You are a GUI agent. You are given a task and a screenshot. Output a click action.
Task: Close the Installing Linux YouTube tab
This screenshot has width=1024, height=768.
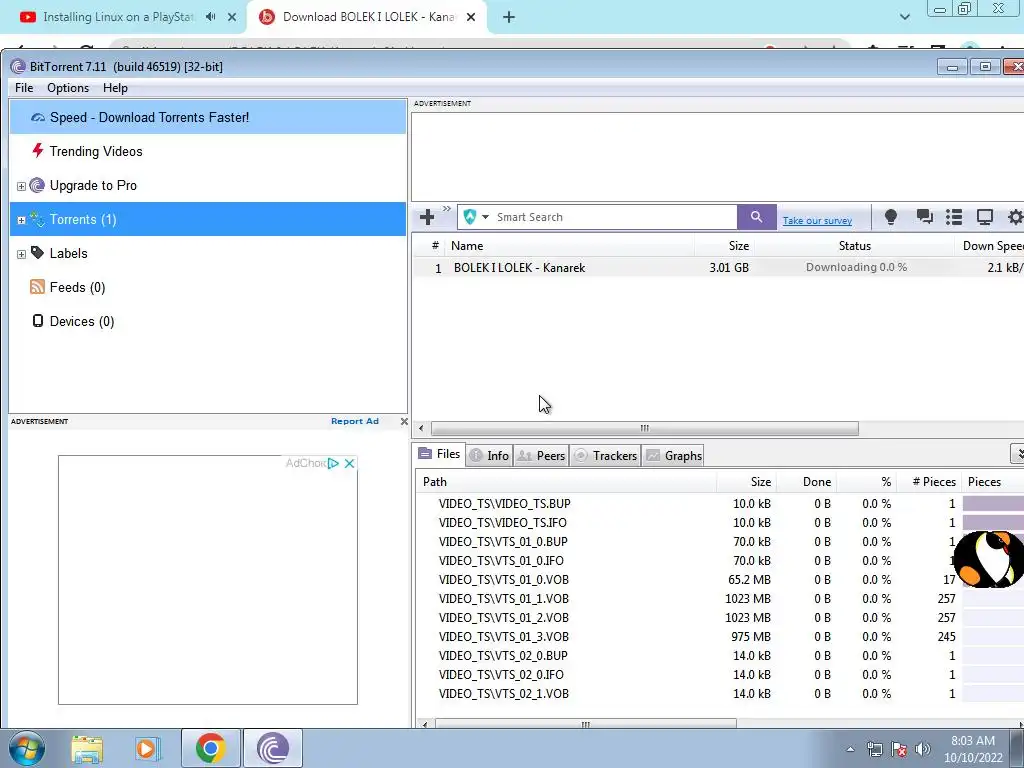[232, 18]
